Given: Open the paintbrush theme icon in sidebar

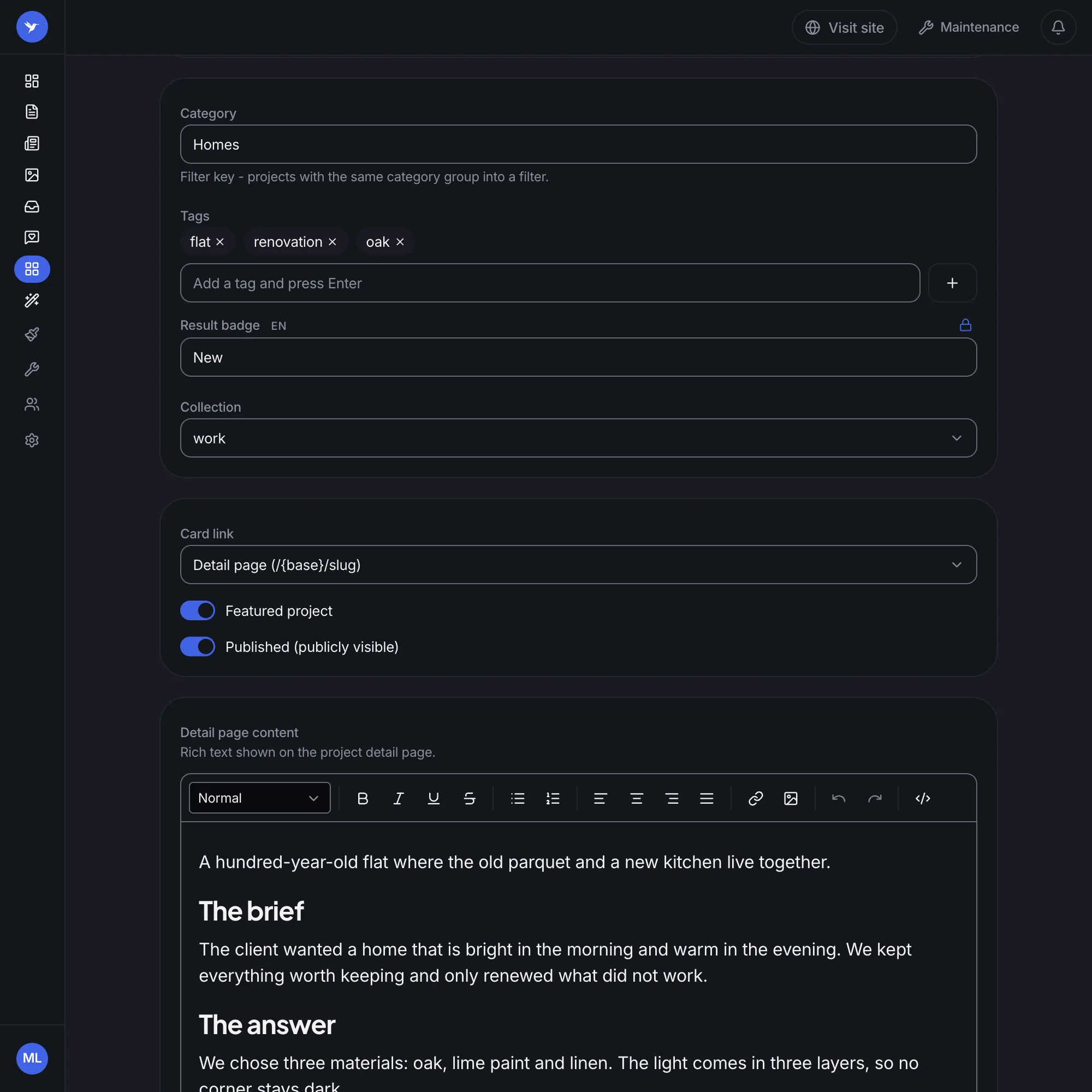Looking at the screenshot, I should (x=32, y=335).
